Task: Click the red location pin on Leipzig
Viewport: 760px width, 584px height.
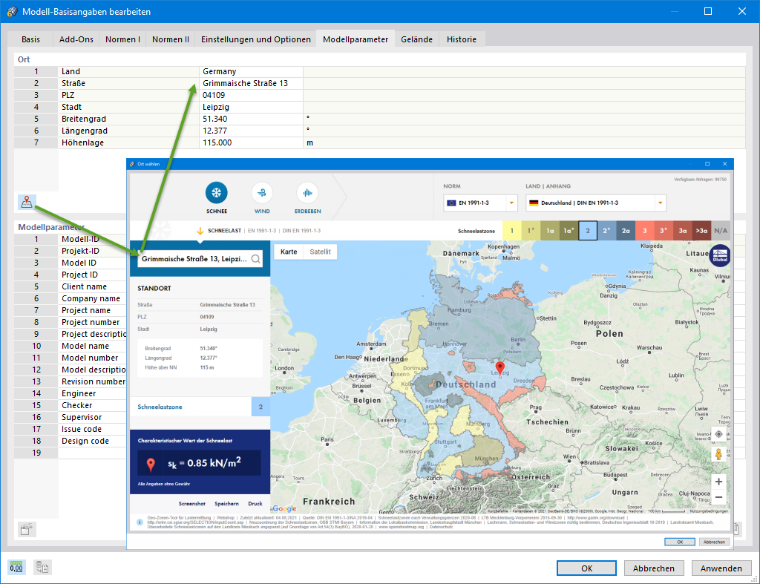Action: [x=500, y=367]
